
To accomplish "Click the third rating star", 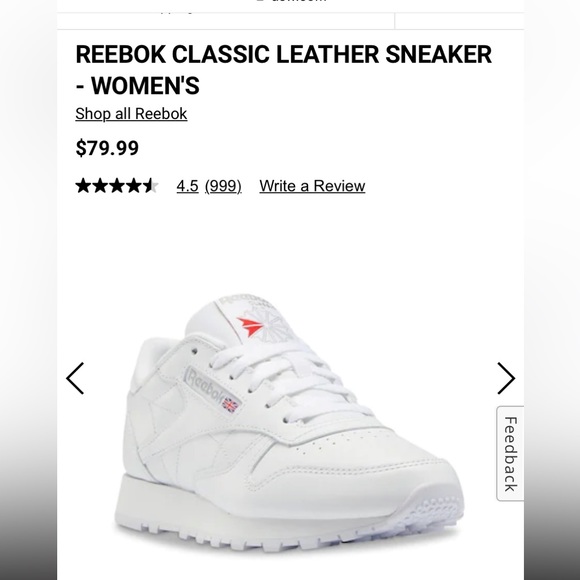I will [x=117, y=186].
